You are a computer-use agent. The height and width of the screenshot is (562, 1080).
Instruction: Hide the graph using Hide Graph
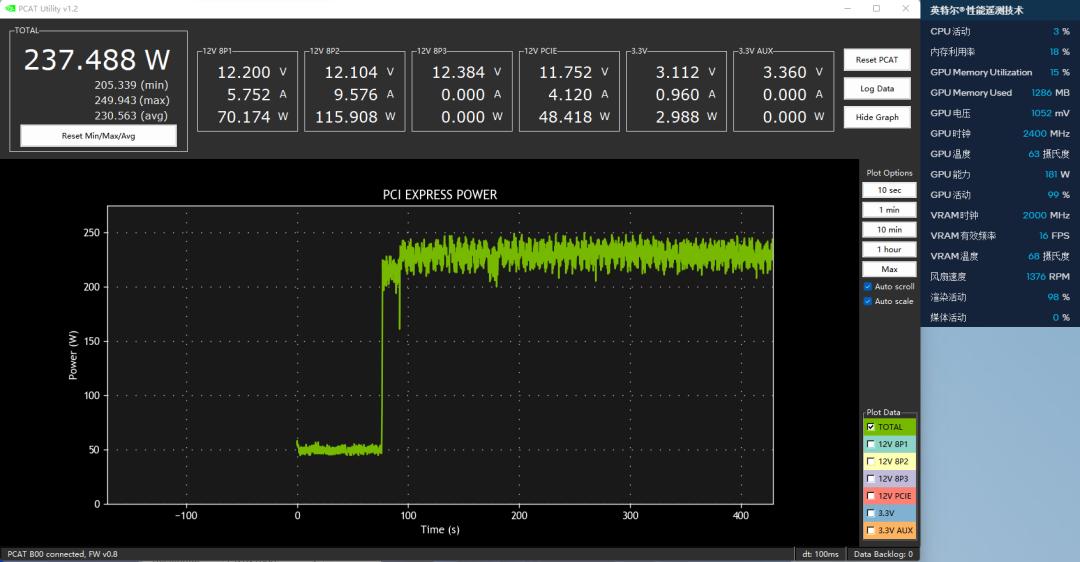(877, 117)
